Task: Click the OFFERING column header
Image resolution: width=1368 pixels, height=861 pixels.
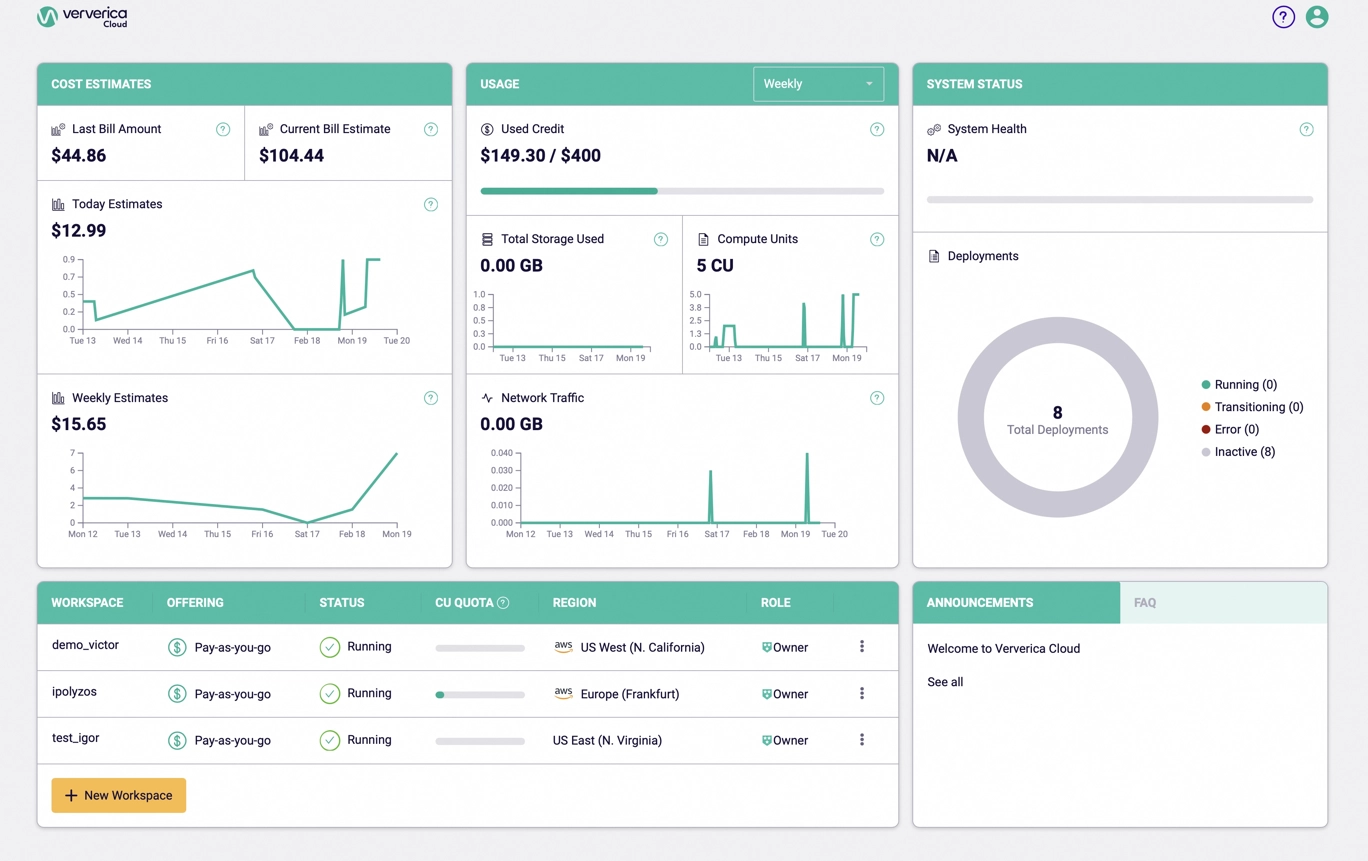Action: point(195,603)
